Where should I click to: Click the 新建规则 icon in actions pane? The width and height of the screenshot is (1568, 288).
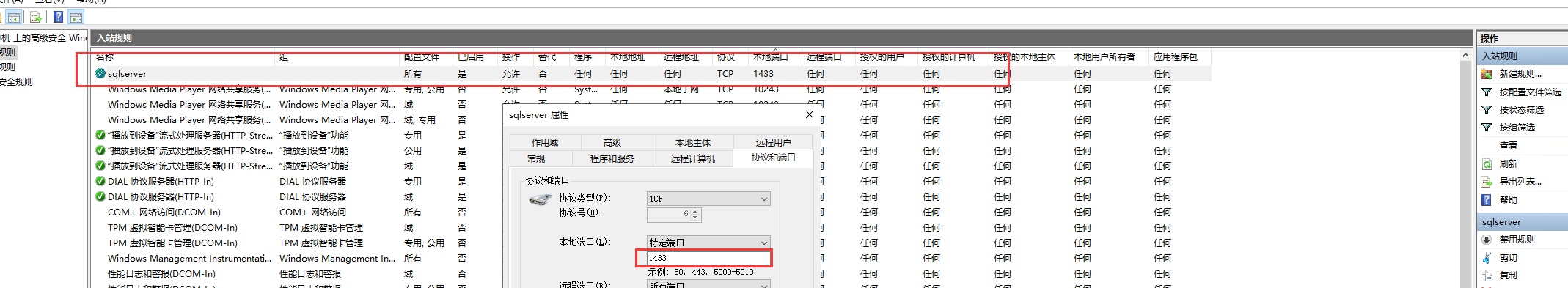pos(1487,74)
